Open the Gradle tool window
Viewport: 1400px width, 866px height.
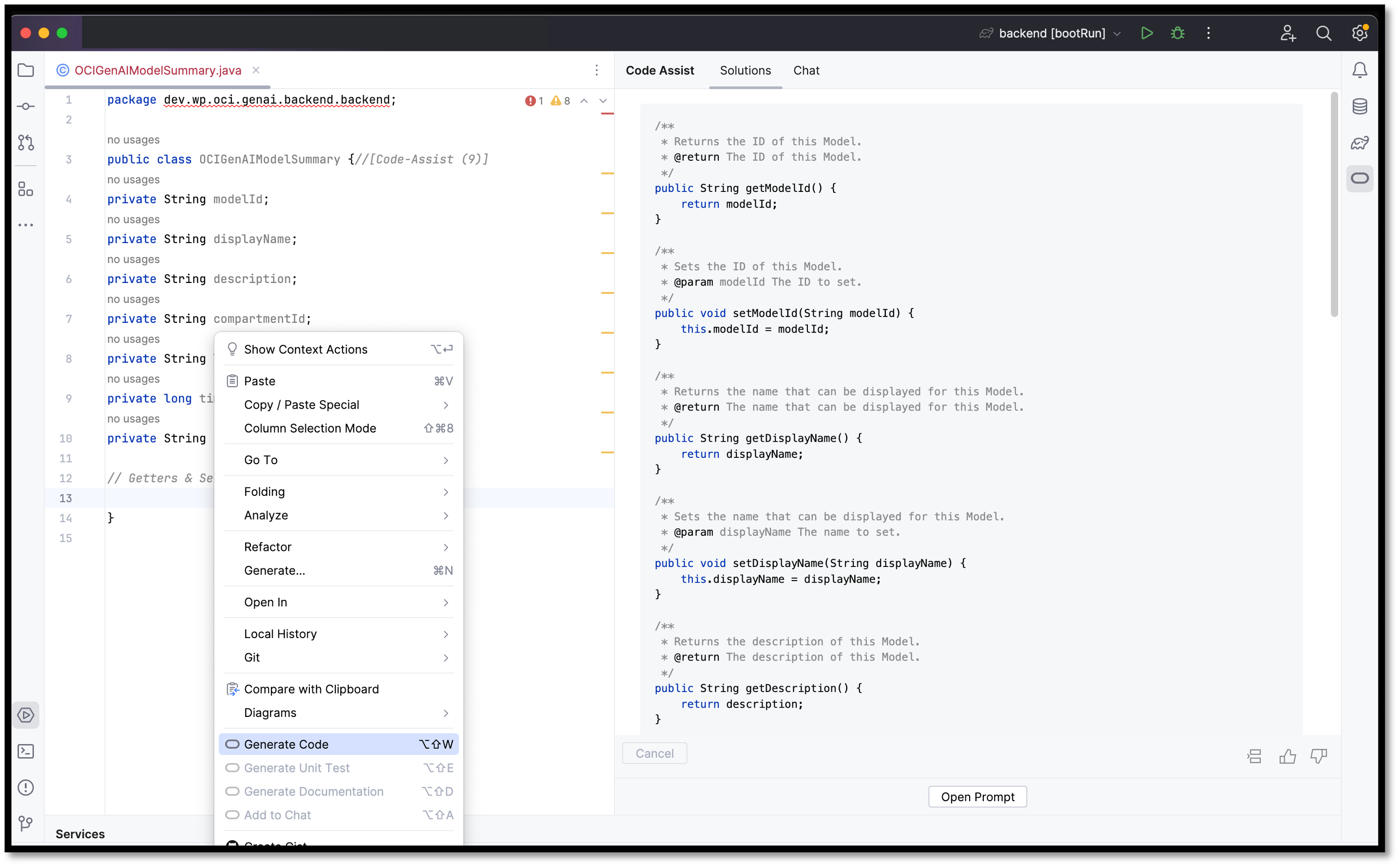[1361, 143]
